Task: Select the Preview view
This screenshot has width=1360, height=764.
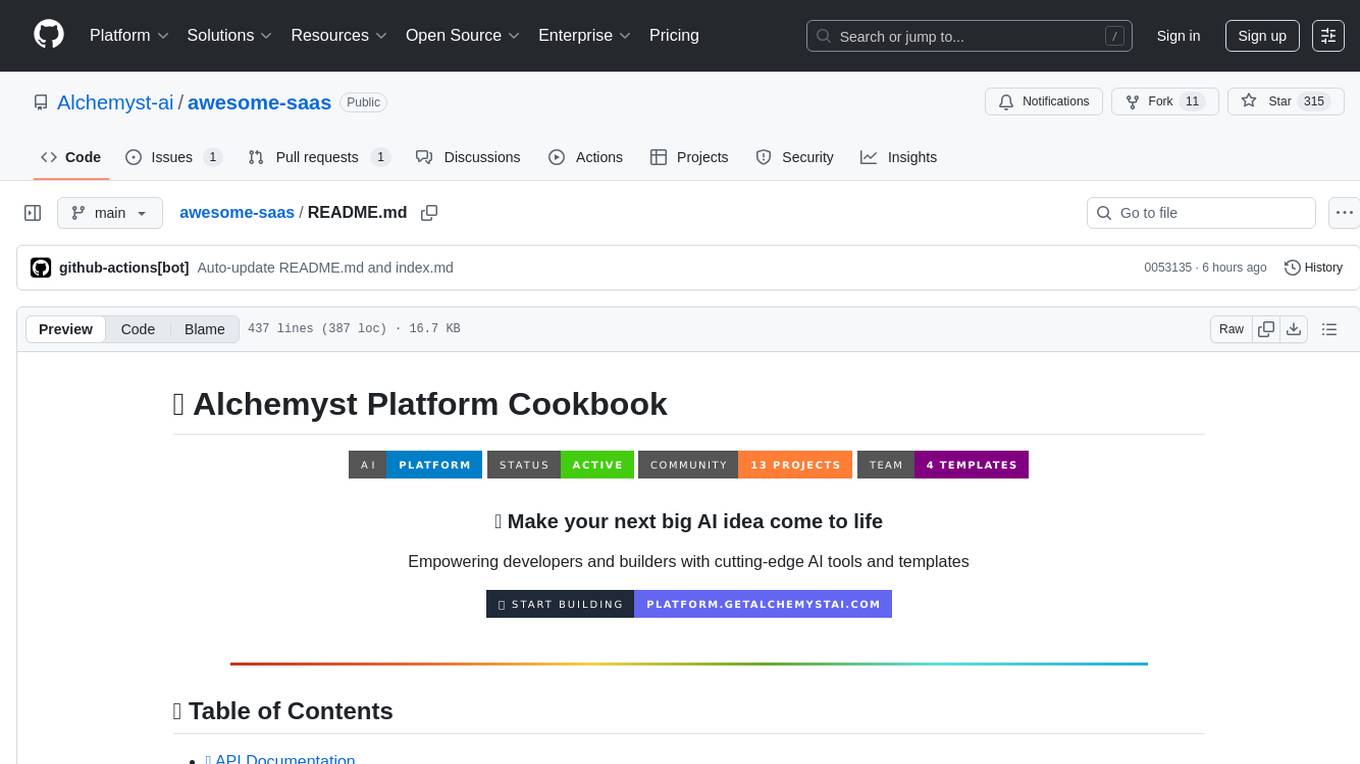Action: 66,329
